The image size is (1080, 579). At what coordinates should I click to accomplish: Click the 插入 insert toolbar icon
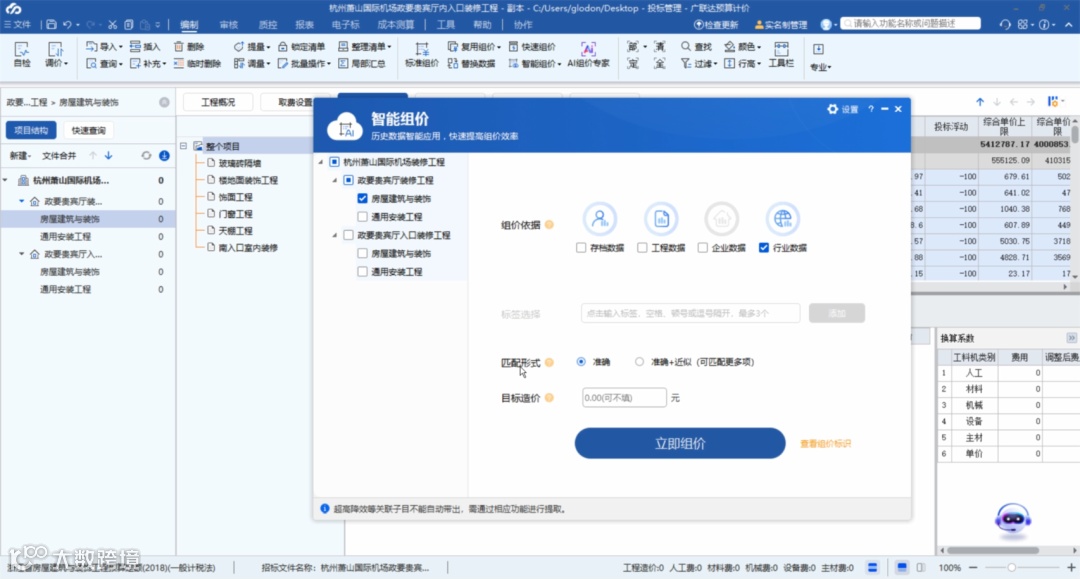(145, 47)
